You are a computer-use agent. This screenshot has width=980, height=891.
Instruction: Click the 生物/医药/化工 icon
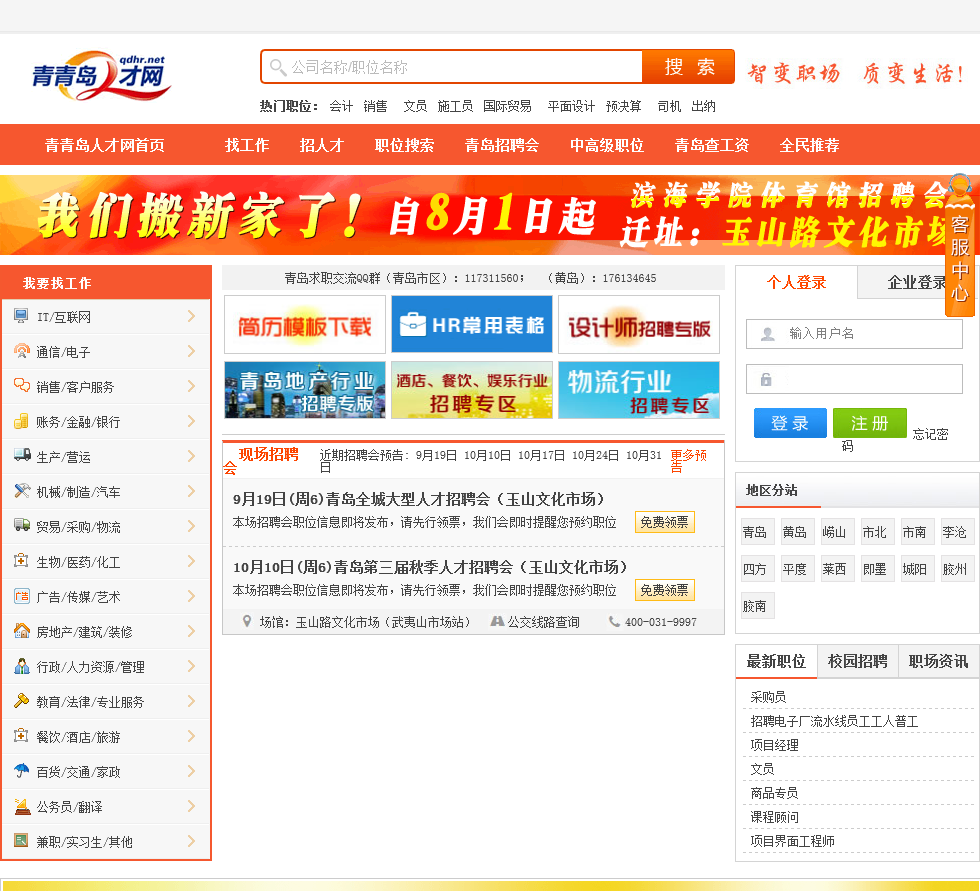21,560
